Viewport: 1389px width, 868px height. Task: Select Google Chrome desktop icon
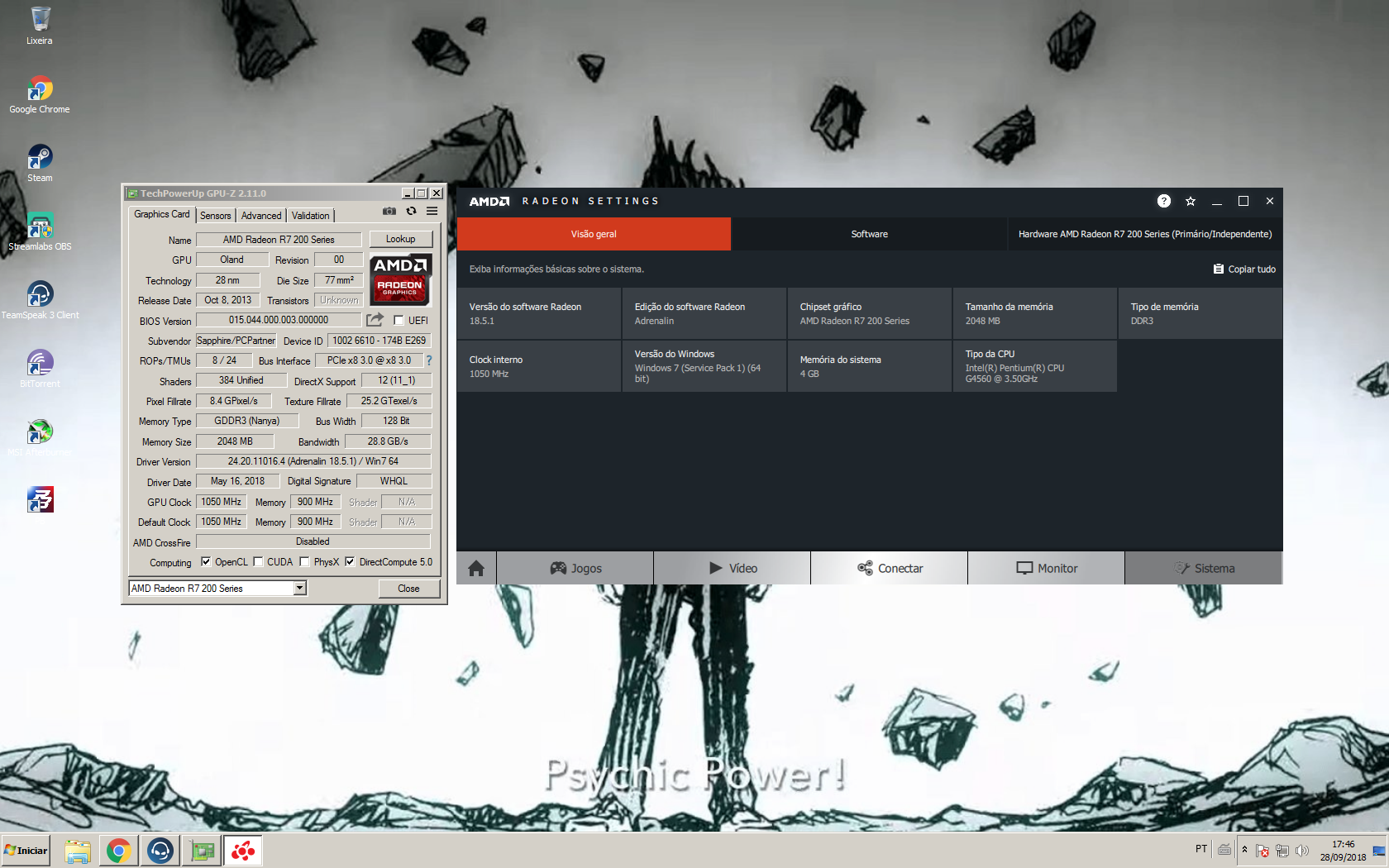[x=40, y=94]
